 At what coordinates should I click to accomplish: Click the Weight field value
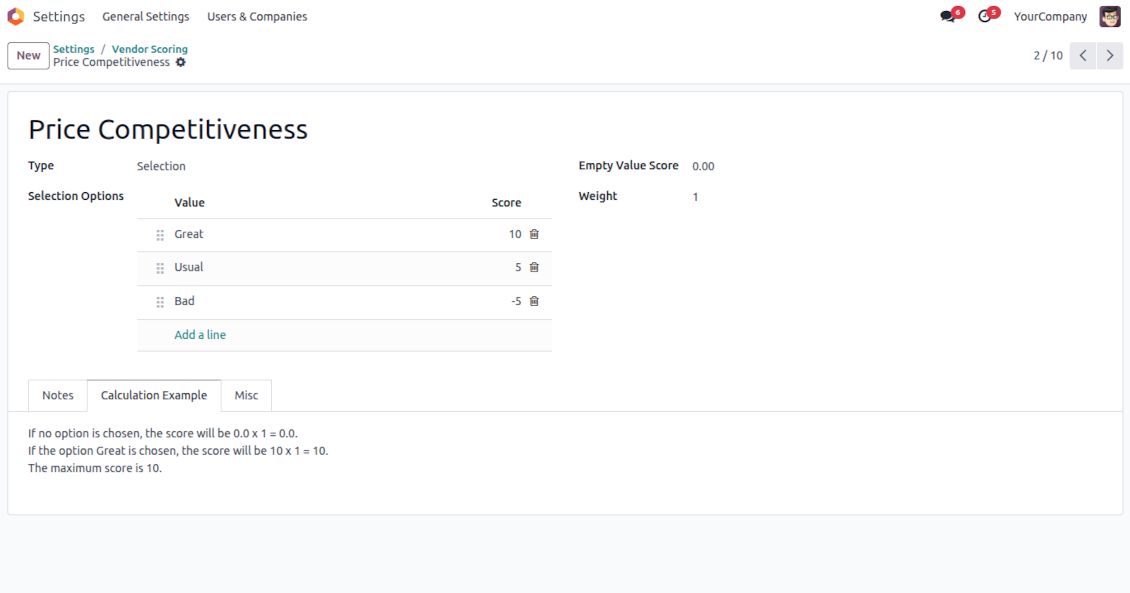[696, 197]
